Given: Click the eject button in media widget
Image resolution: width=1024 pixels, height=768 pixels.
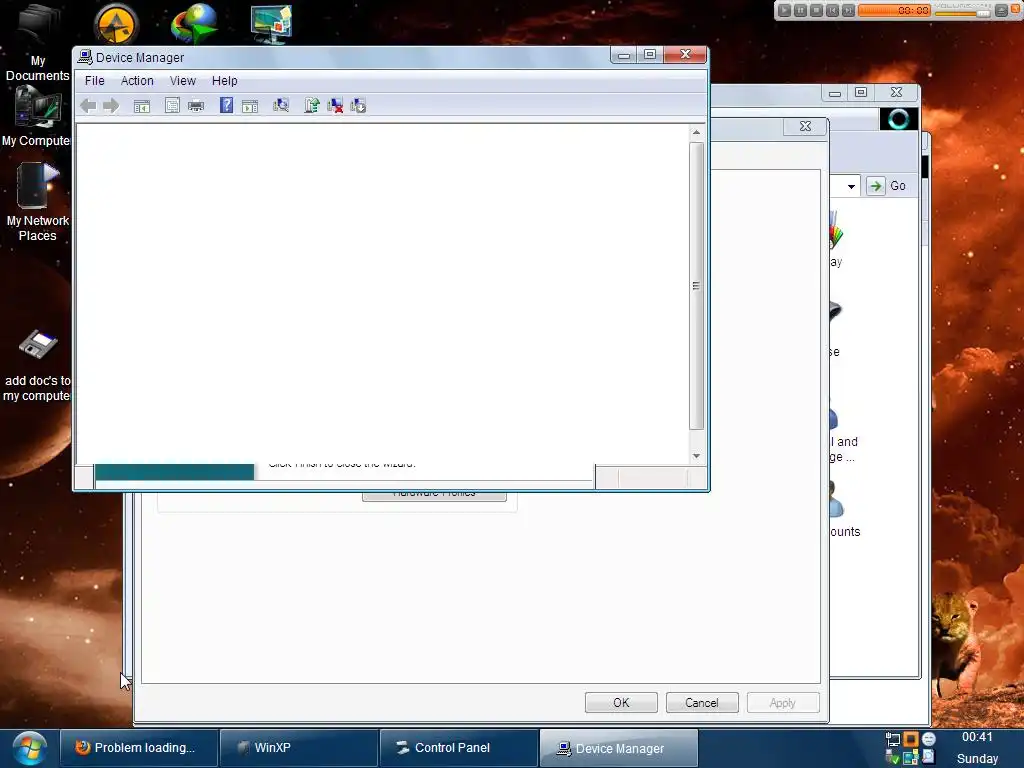Looking at the screenshot, I should coord(1000,10).
